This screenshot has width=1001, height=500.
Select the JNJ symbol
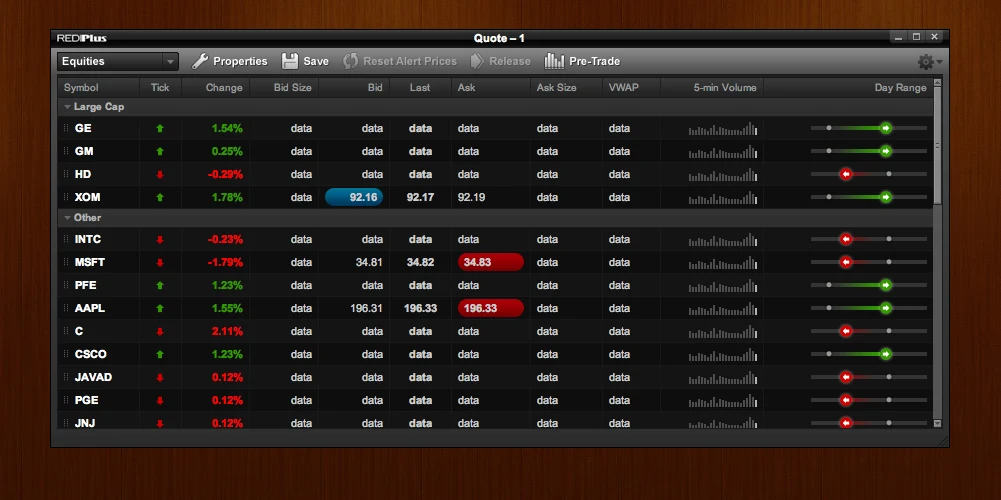85,423
